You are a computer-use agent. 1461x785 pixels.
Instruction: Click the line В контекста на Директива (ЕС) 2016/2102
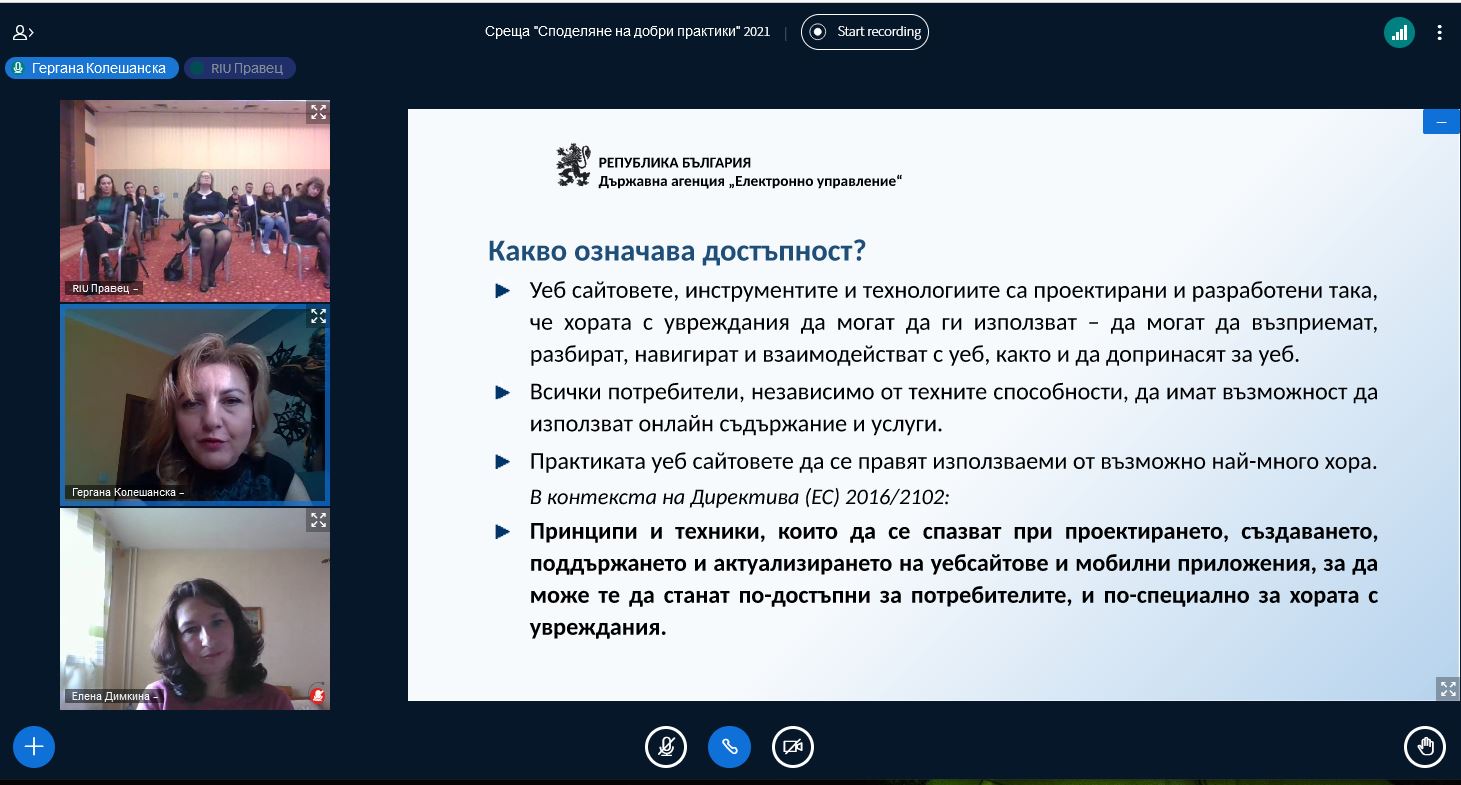pos(739,497)
